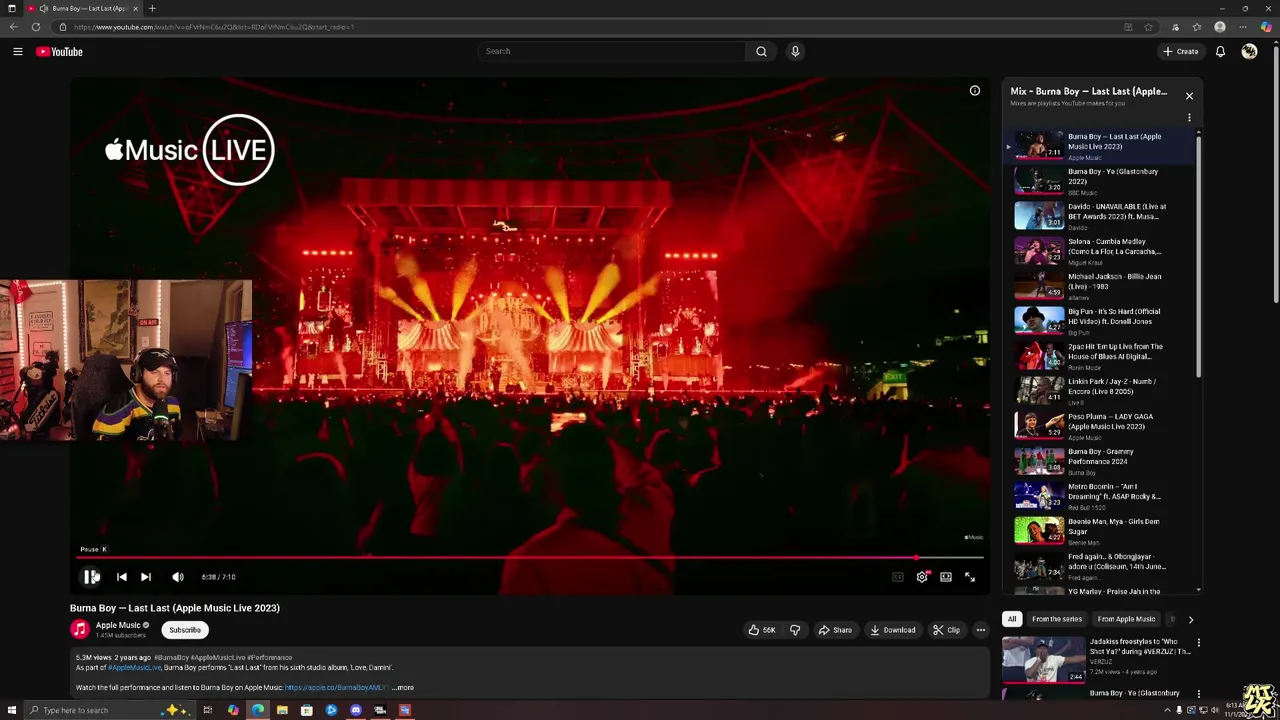Dislike the video
Viewport: 1280px width, 720px height.
[795, 630]
